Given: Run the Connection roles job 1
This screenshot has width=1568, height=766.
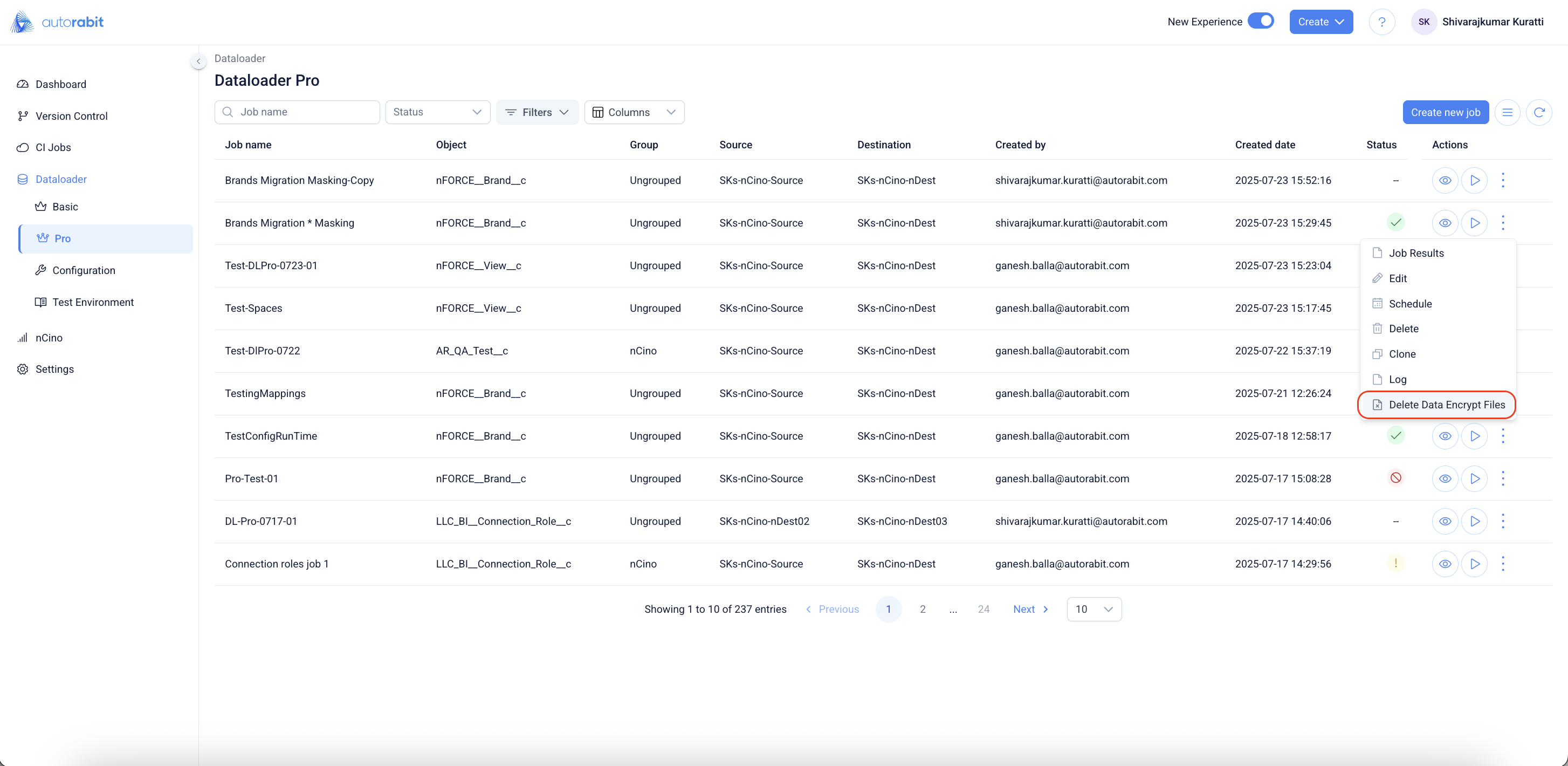Looking at the screenshot, I should tap(1474, 564).
